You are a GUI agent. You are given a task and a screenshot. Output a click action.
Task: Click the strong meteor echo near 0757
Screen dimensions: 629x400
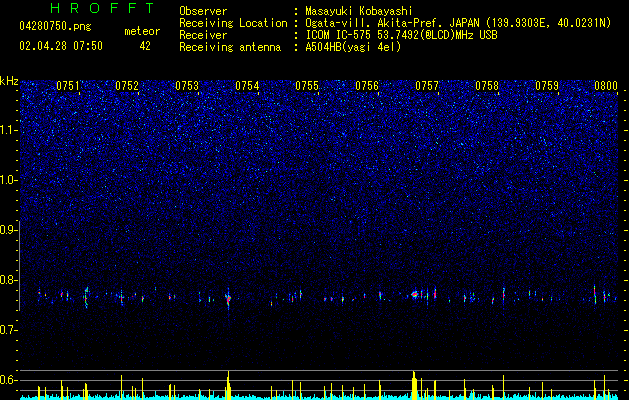point(415,294)
